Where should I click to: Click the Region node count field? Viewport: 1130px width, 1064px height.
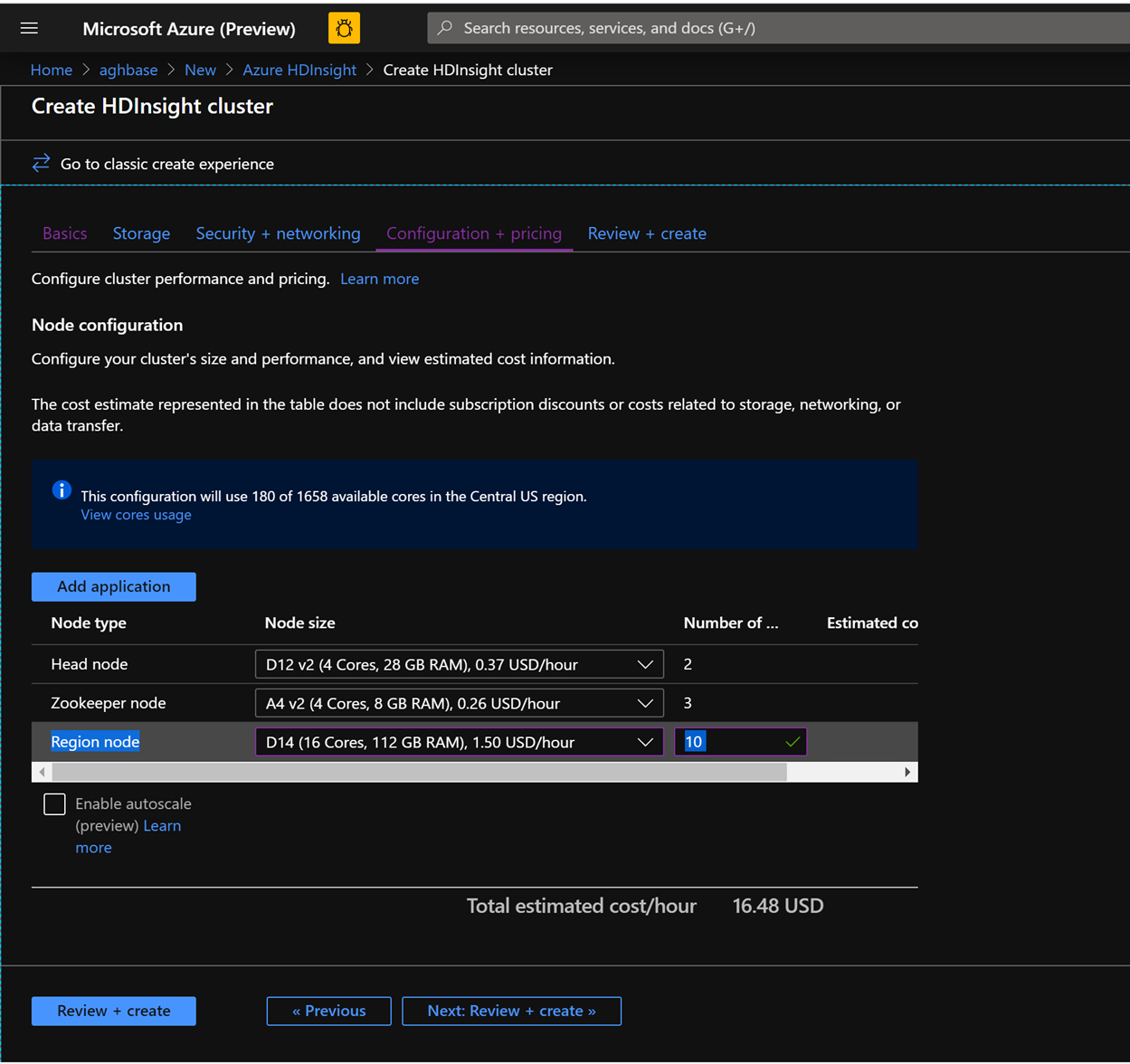click(x=740, y=742)
